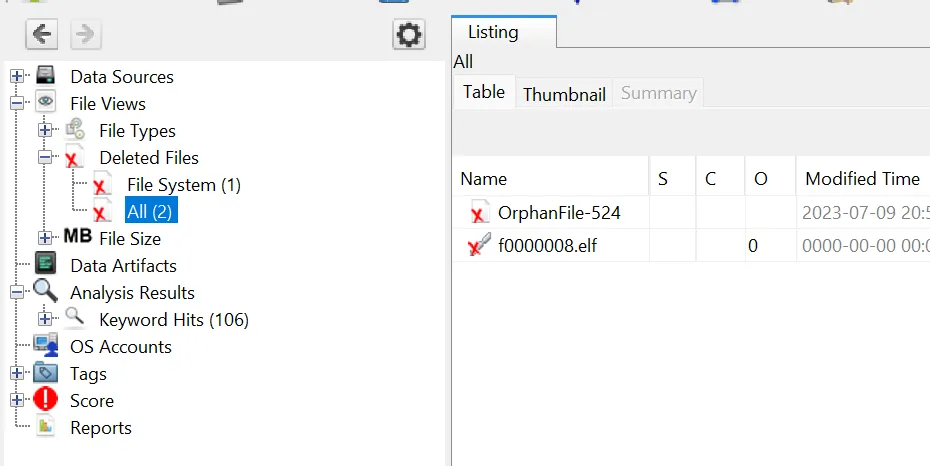Select File System (1) under Deleted Files
930x466 pixels.
pos(183,185)
